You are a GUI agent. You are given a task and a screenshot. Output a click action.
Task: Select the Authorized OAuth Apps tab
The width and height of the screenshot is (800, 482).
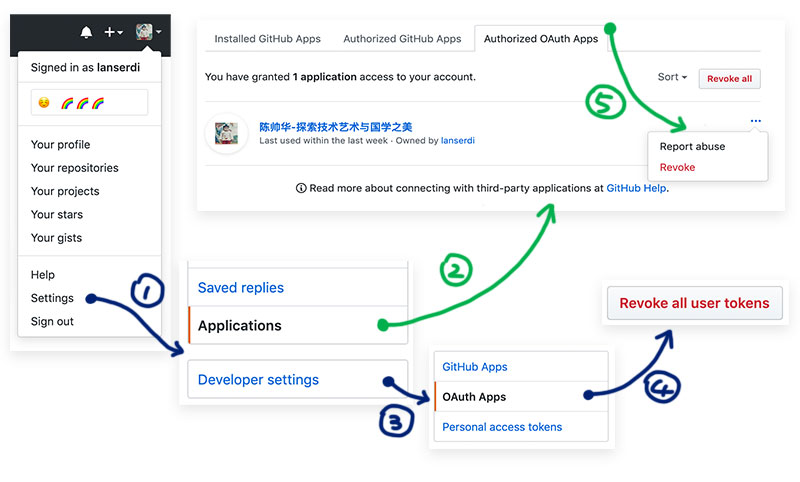tap(541, 39)
